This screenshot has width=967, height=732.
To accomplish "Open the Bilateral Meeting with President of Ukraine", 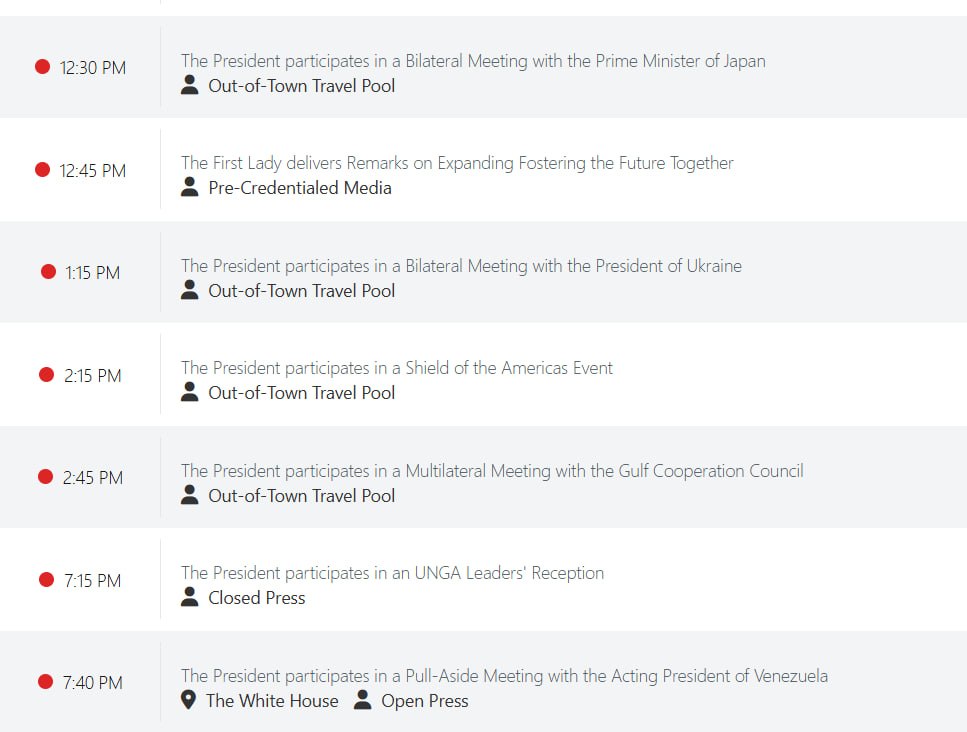I will tap(461, 266).
